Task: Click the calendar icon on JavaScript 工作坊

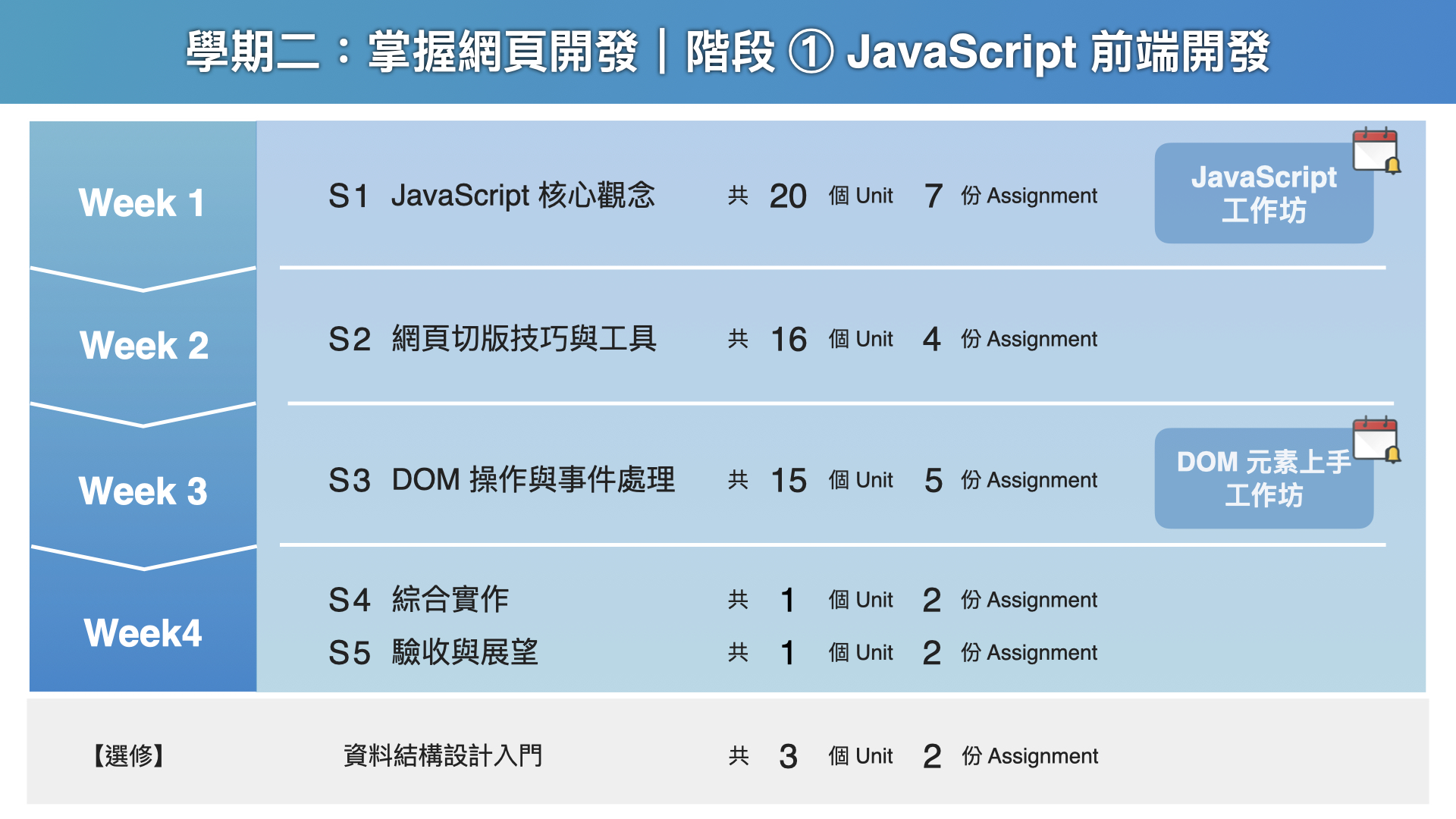Action: tap(1376, 150)
